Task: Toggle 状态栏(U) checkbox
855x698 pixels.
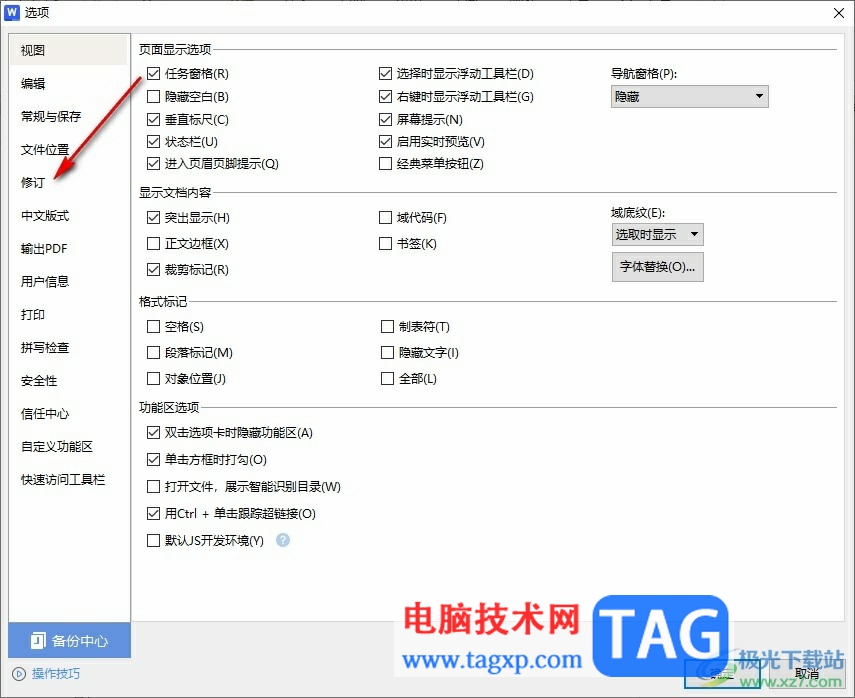Action: click(153, 142)
